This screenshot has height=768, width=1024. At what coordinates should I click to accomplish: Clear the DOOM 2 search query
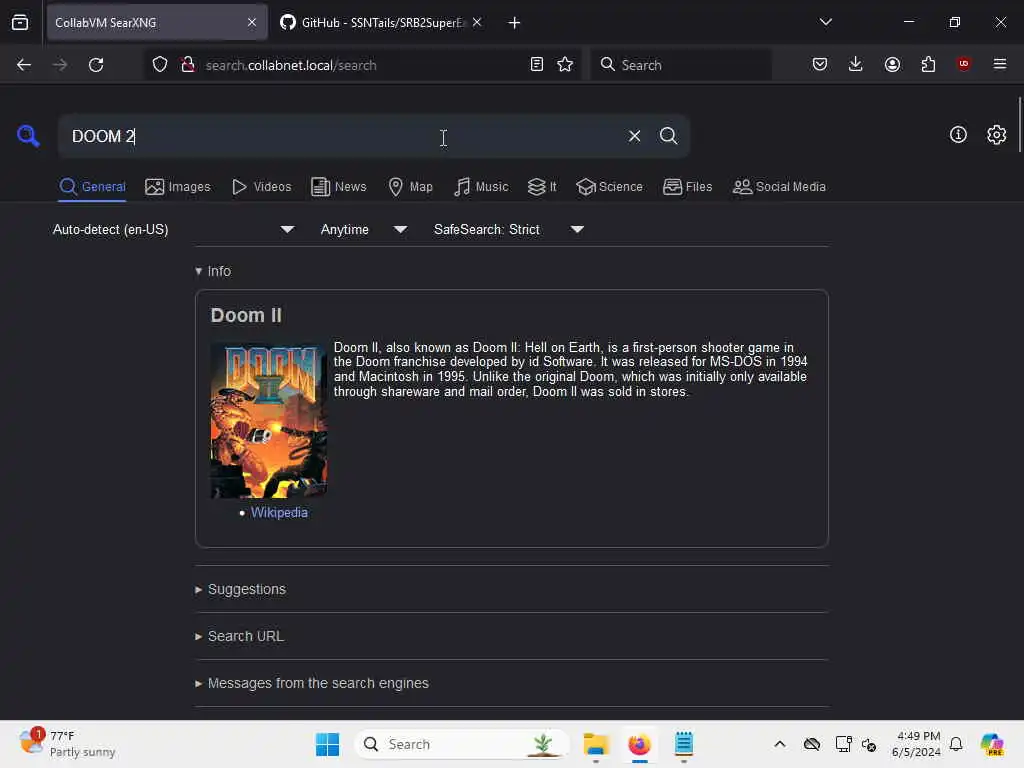[634, 136]
